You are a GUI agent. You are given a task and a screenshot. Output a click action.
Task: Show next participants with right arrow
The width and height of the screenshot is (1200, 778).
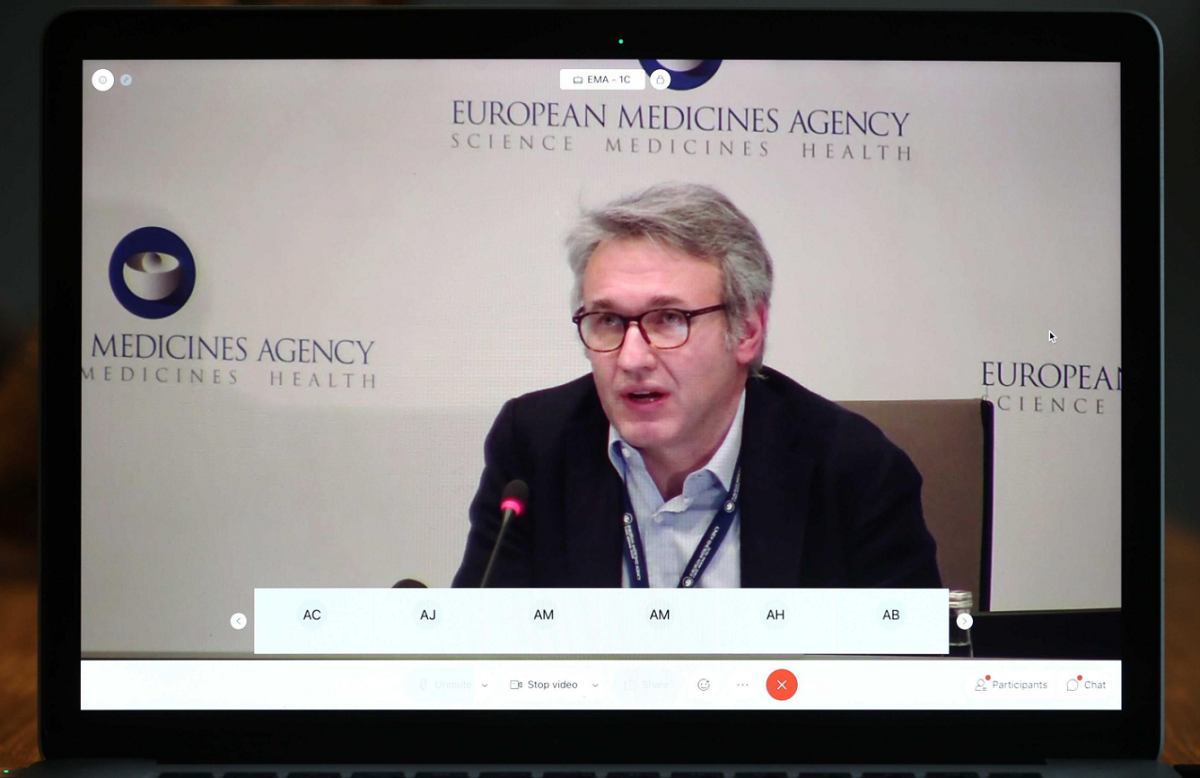pos(964,621)
